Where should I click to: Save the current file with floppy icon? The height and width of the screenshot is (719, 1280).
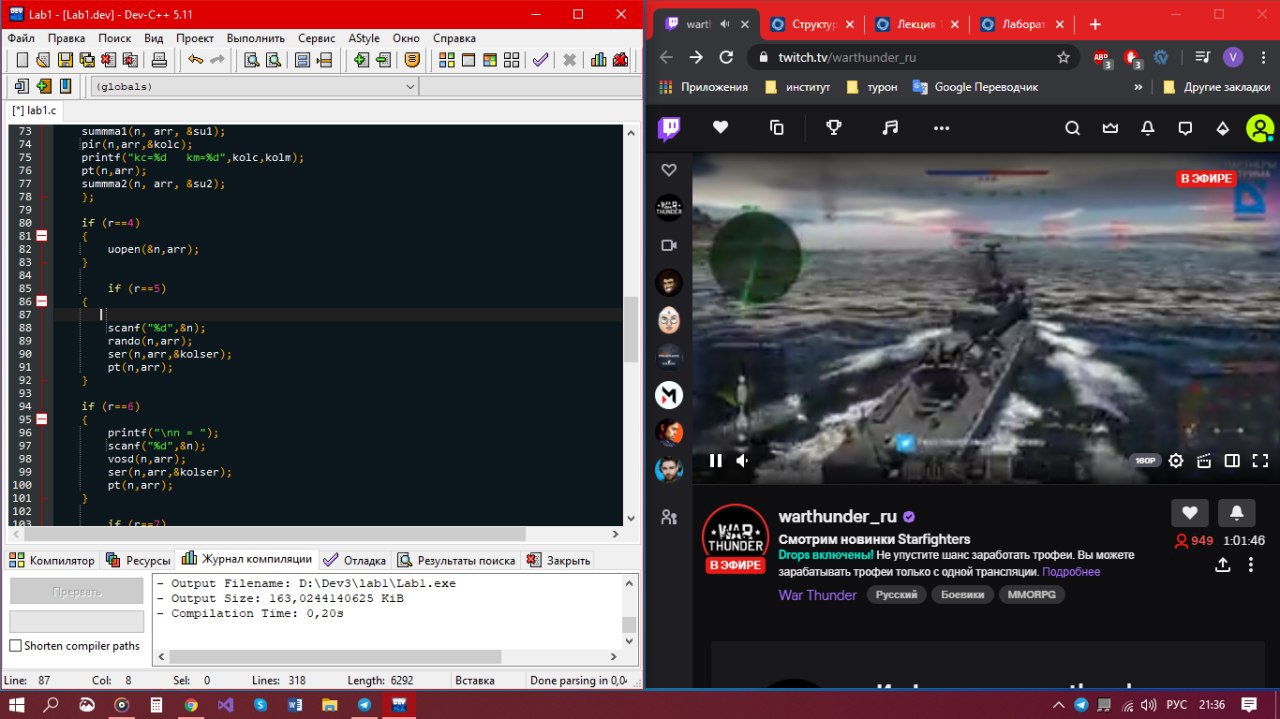[65, 60]
